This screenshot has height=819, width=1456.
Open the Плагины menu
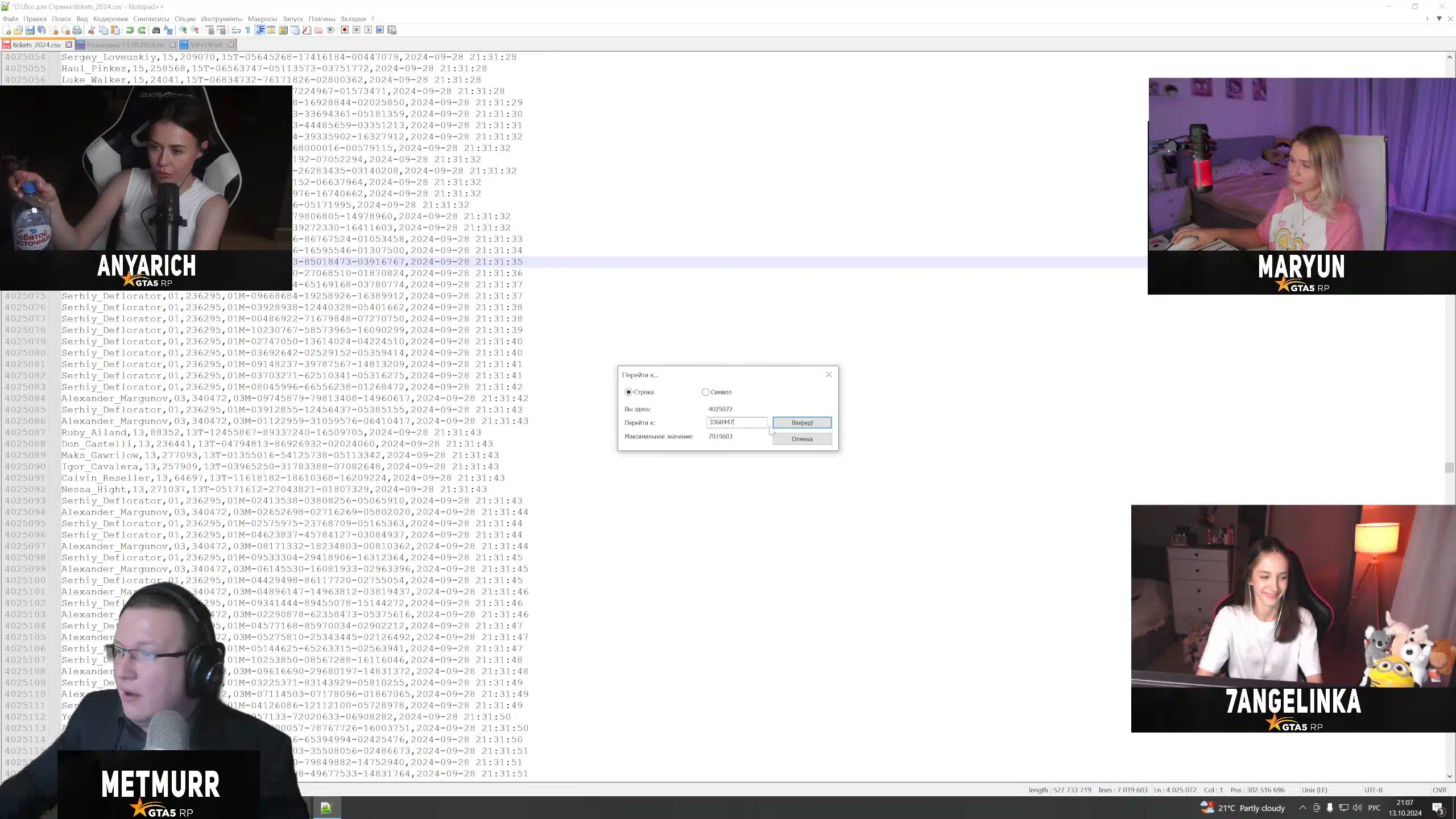[322, 19]
